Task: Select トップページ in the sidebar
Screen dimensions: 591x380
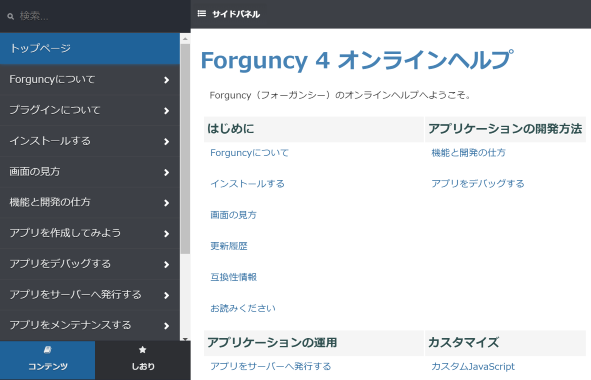Action: click(90, 49)
